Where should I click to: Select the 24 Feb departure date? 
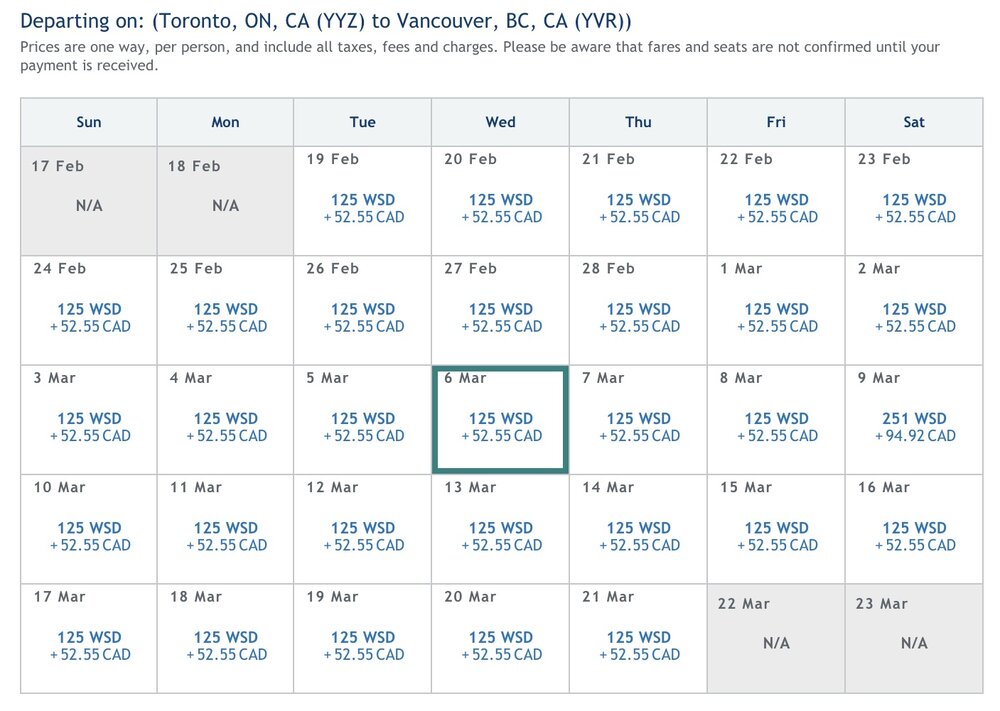(89, 317)
